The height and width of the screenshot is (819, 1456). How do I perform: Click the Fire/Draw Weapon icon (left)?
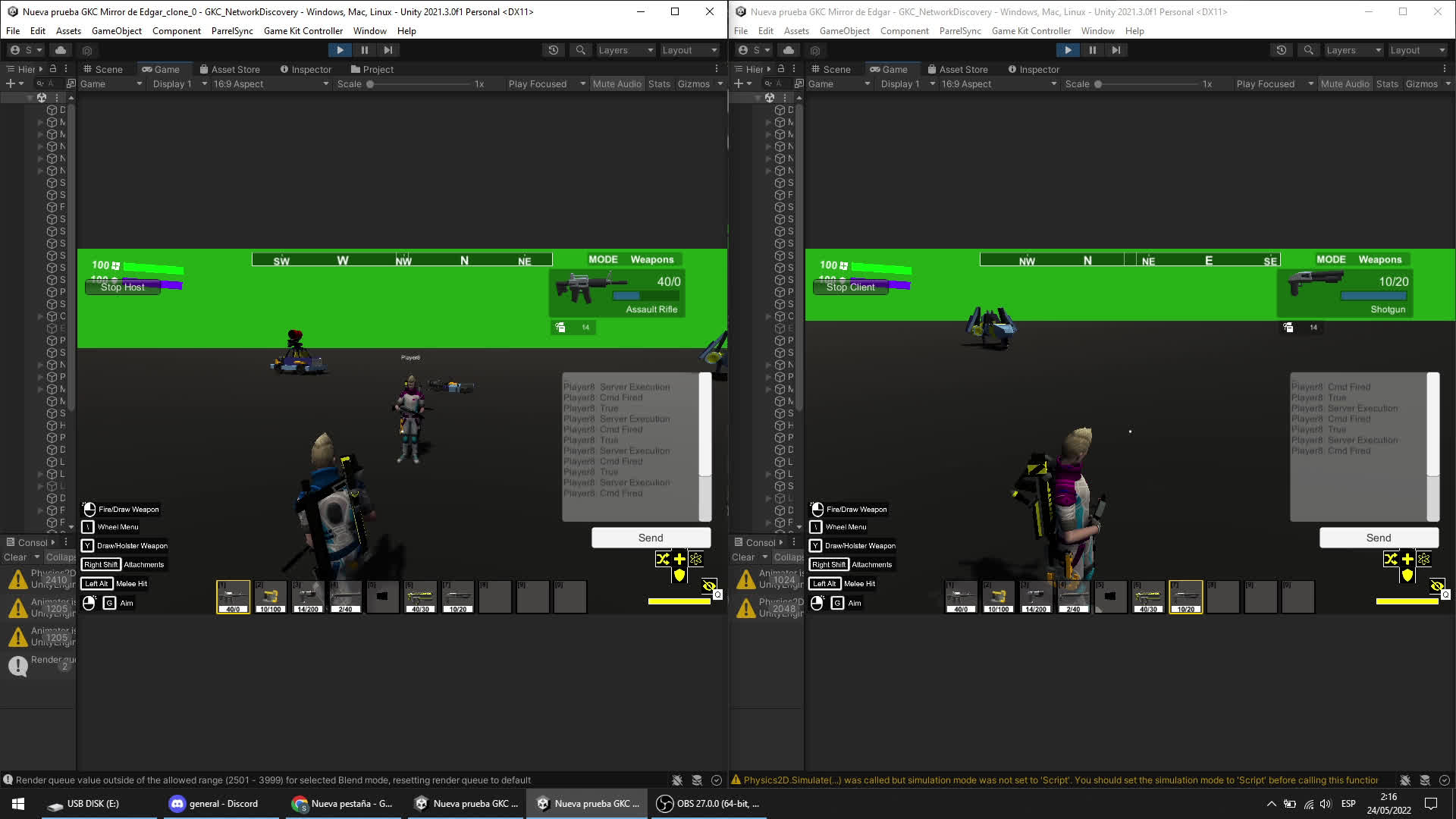(89, 509)
